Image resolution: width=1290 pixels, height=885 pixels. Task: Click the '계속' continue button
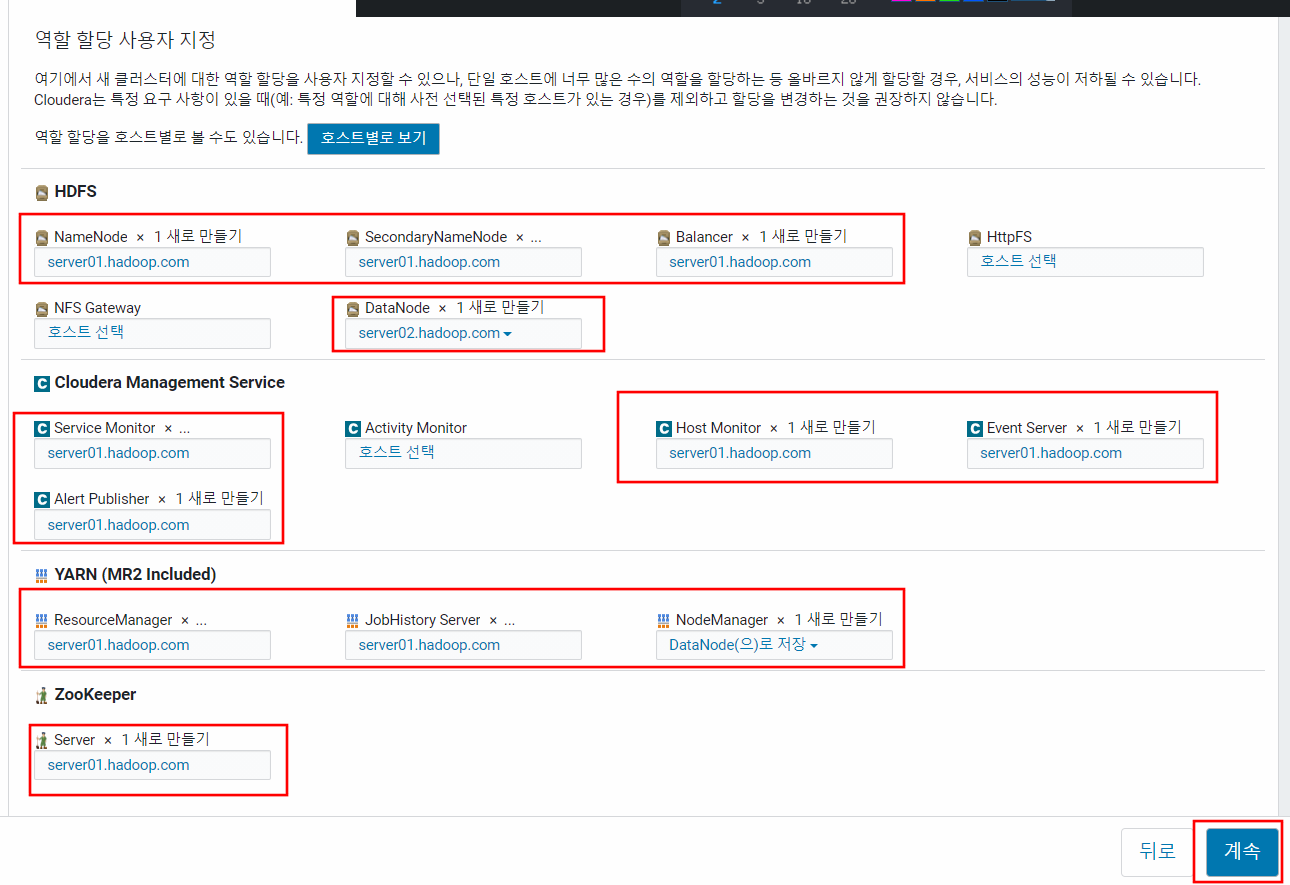coord(1242,852)
